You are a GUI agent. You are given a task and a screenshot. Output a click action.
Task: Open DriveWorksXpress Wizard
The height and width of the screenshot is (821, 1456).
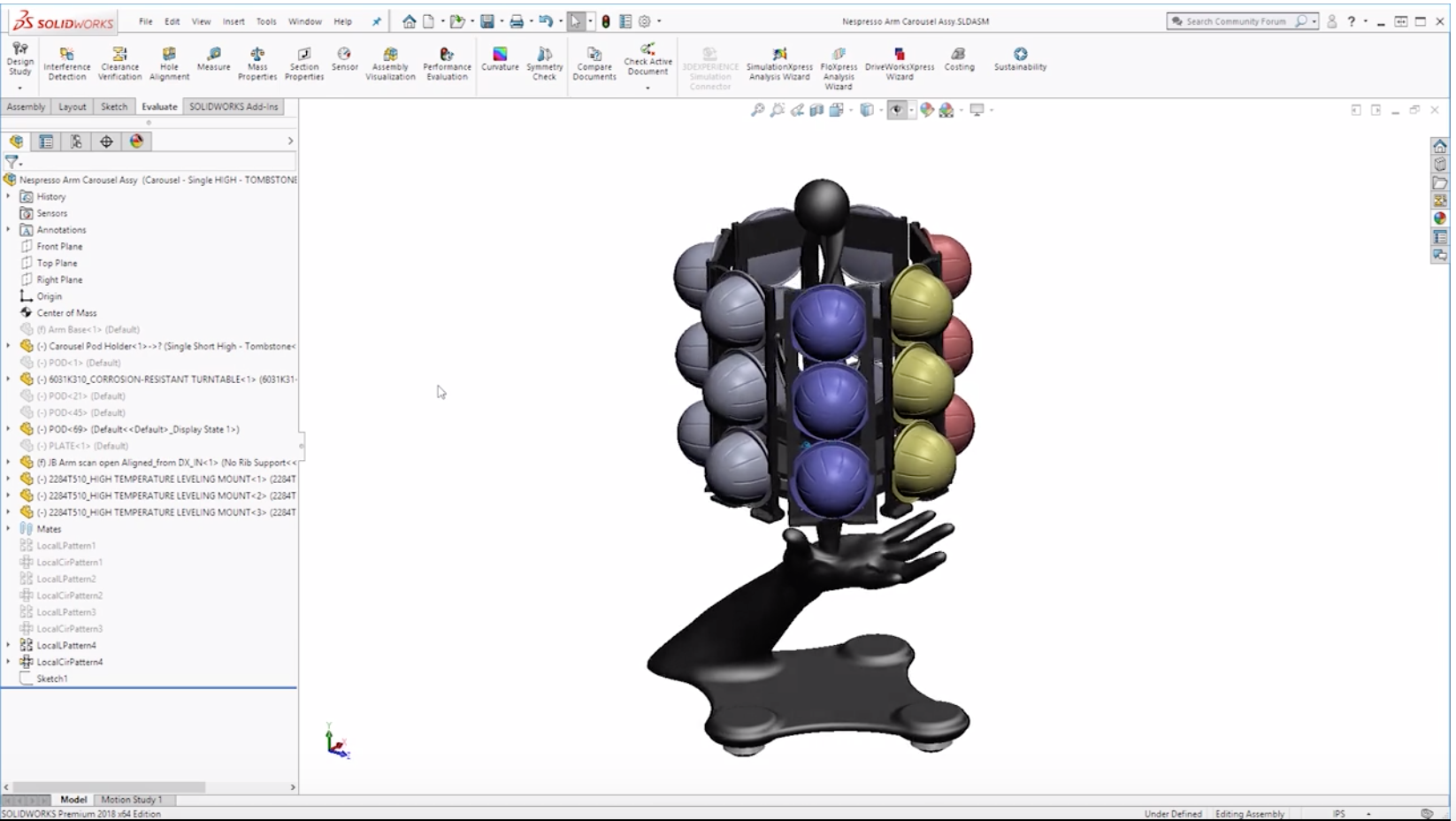900,65
